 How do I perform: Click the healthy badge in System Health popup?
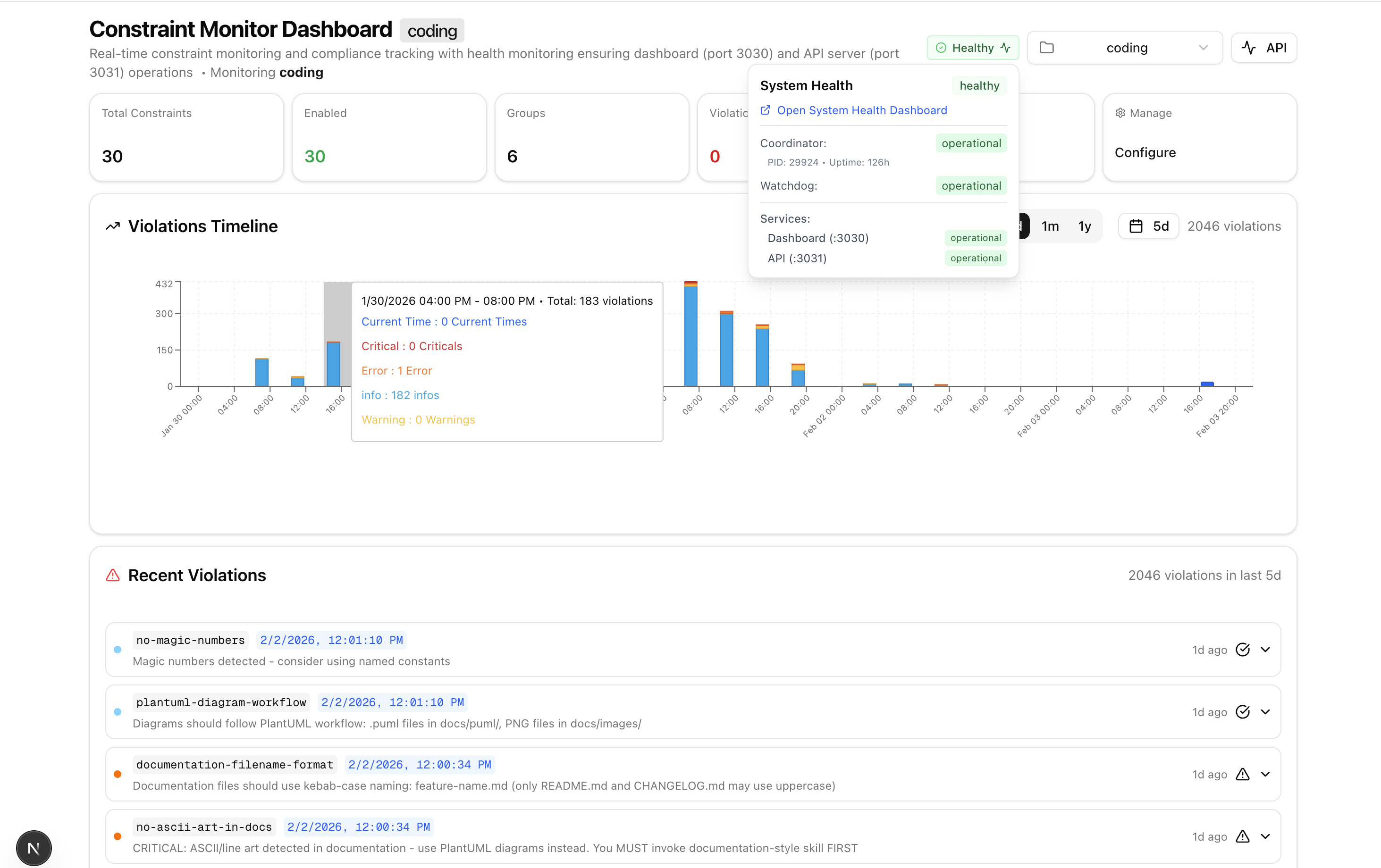[x=979, y=85]
